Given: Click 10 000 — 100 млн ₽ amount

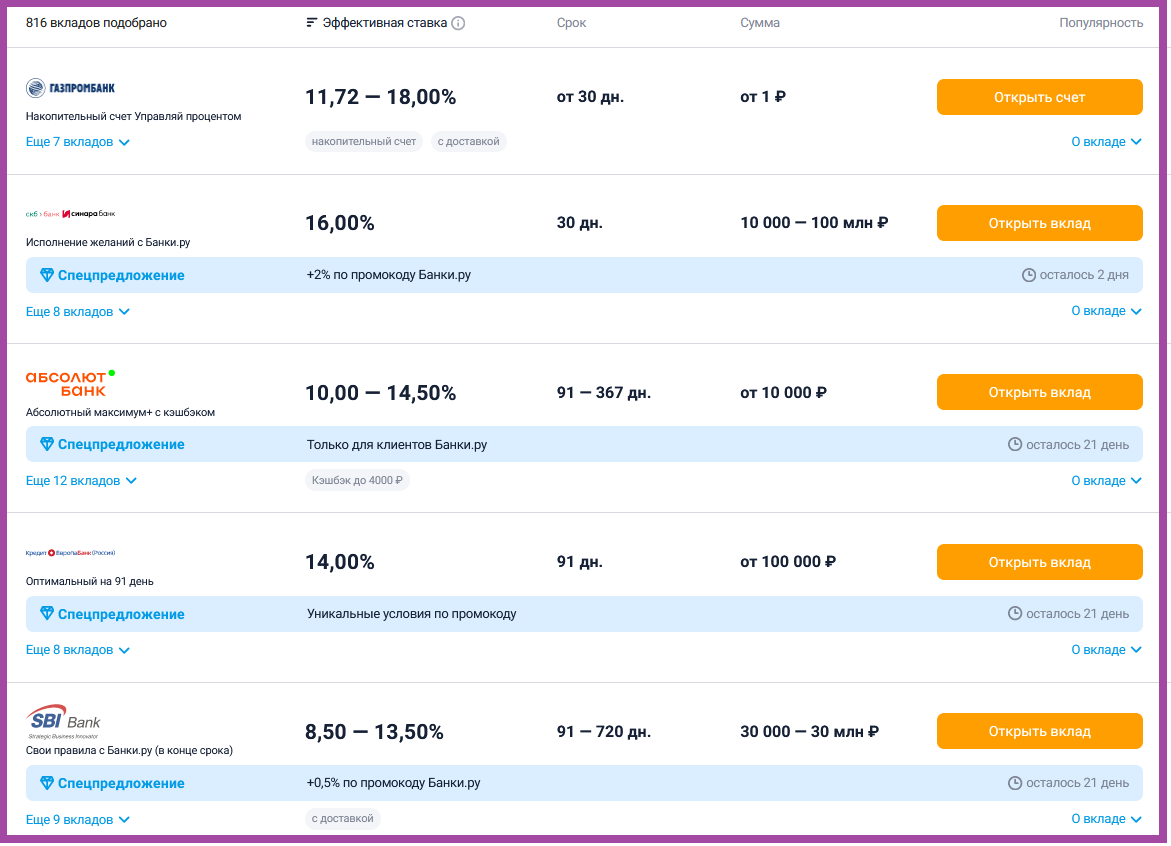Looking at the screenshot, I should (814, 223).
